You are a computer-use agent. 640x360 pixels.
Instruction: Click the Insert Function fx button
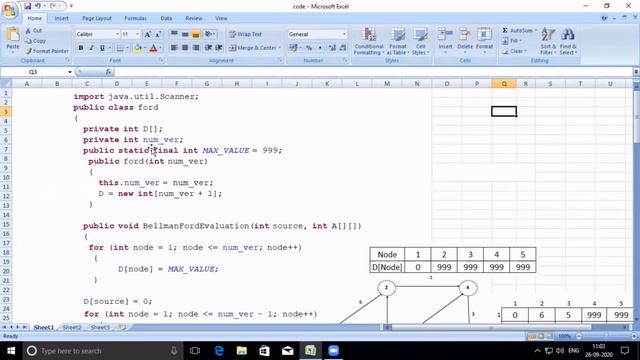tap(108, 72)
